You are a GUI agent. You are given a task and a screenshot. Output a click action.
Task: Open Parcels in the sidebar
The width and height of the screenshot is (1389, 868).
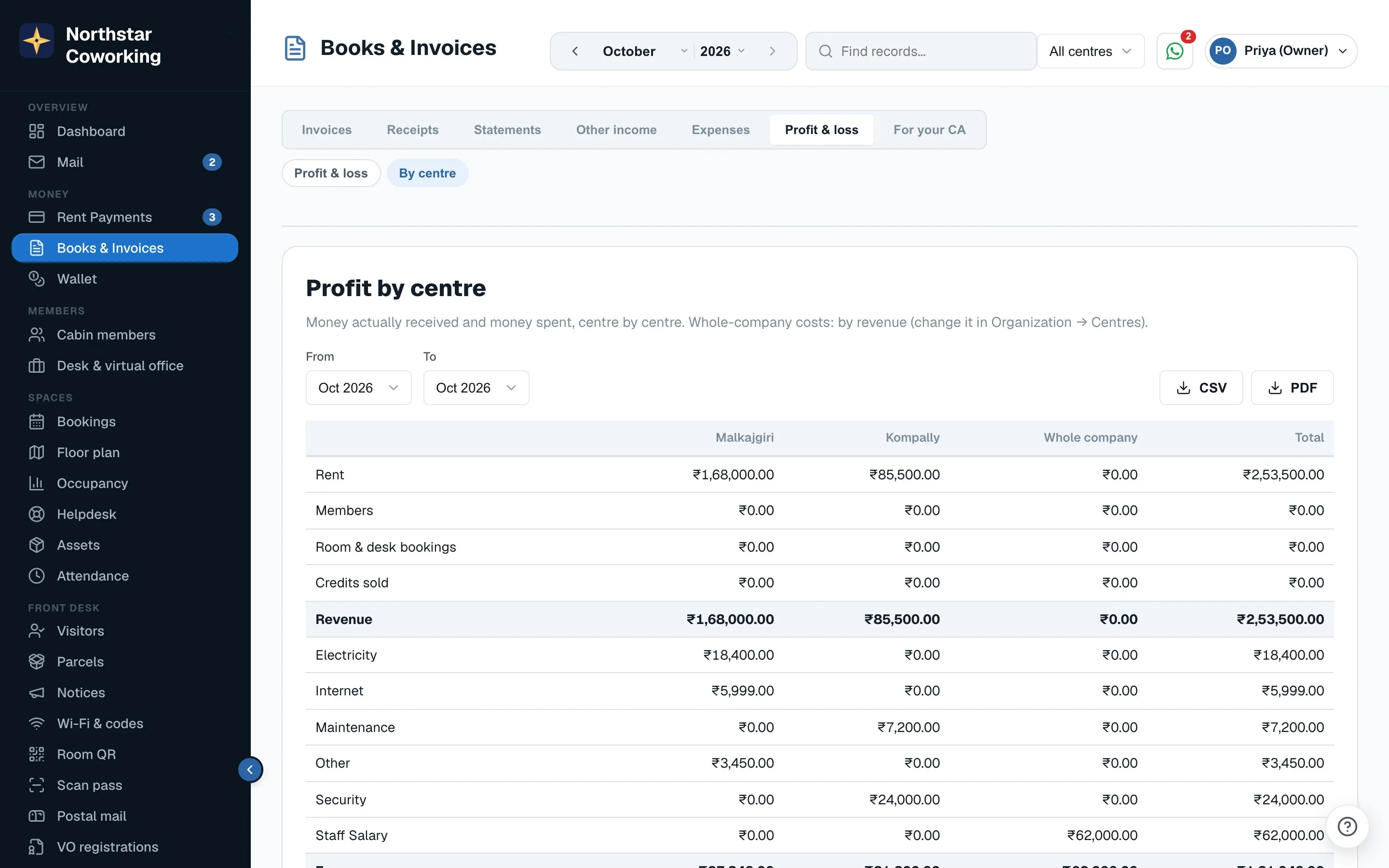124,662
